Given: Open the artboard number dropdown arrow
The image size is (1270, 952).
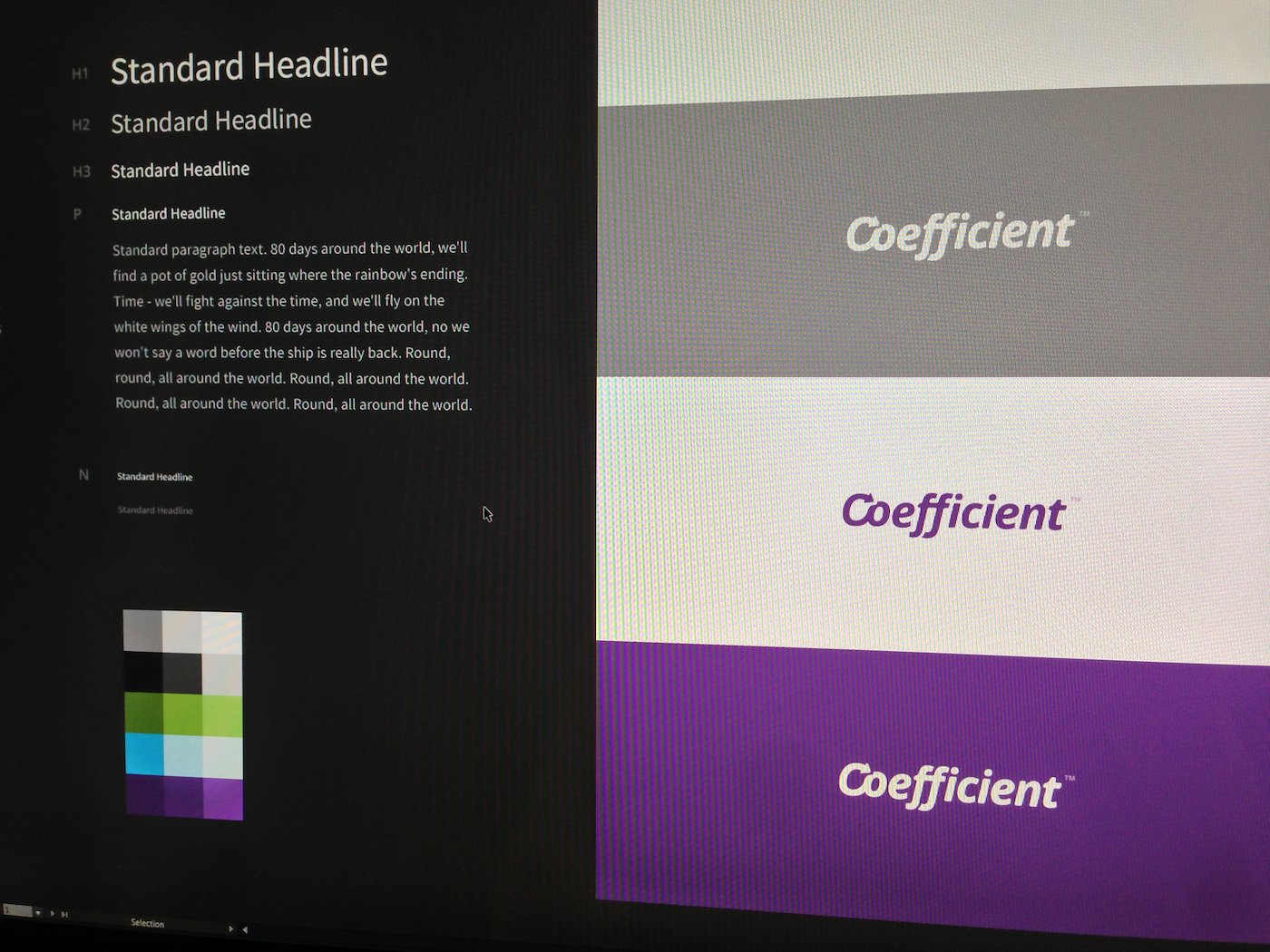Looking at the screenshot, I should [38, 913].
